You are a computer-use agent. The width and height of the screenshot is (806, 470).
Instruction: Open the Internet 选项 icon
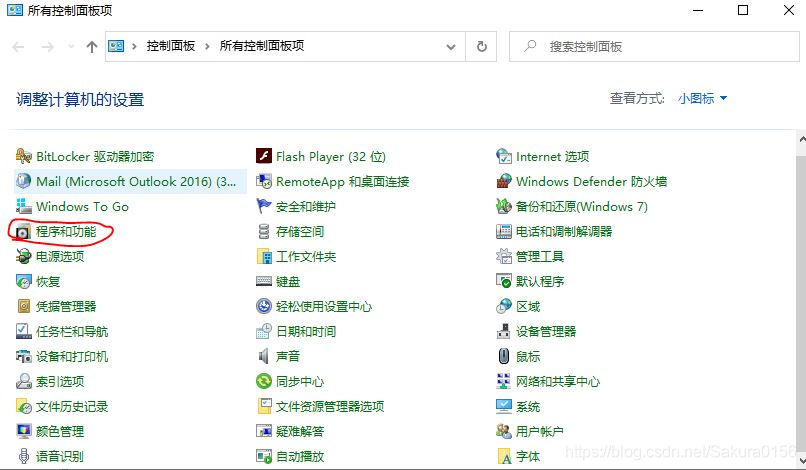[504, 156]
